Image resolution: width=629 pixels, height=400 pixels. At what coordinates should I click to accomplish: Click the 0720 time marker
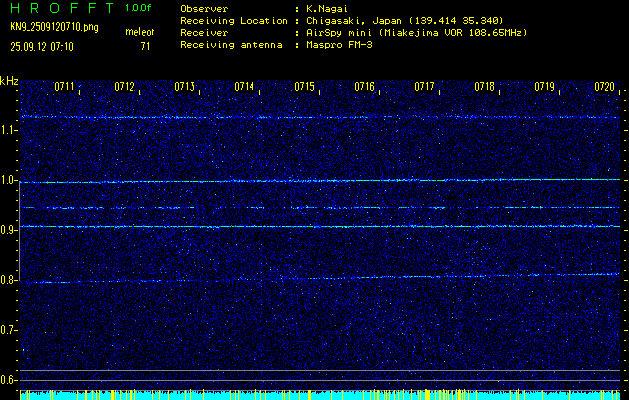[x=605, y=86]
